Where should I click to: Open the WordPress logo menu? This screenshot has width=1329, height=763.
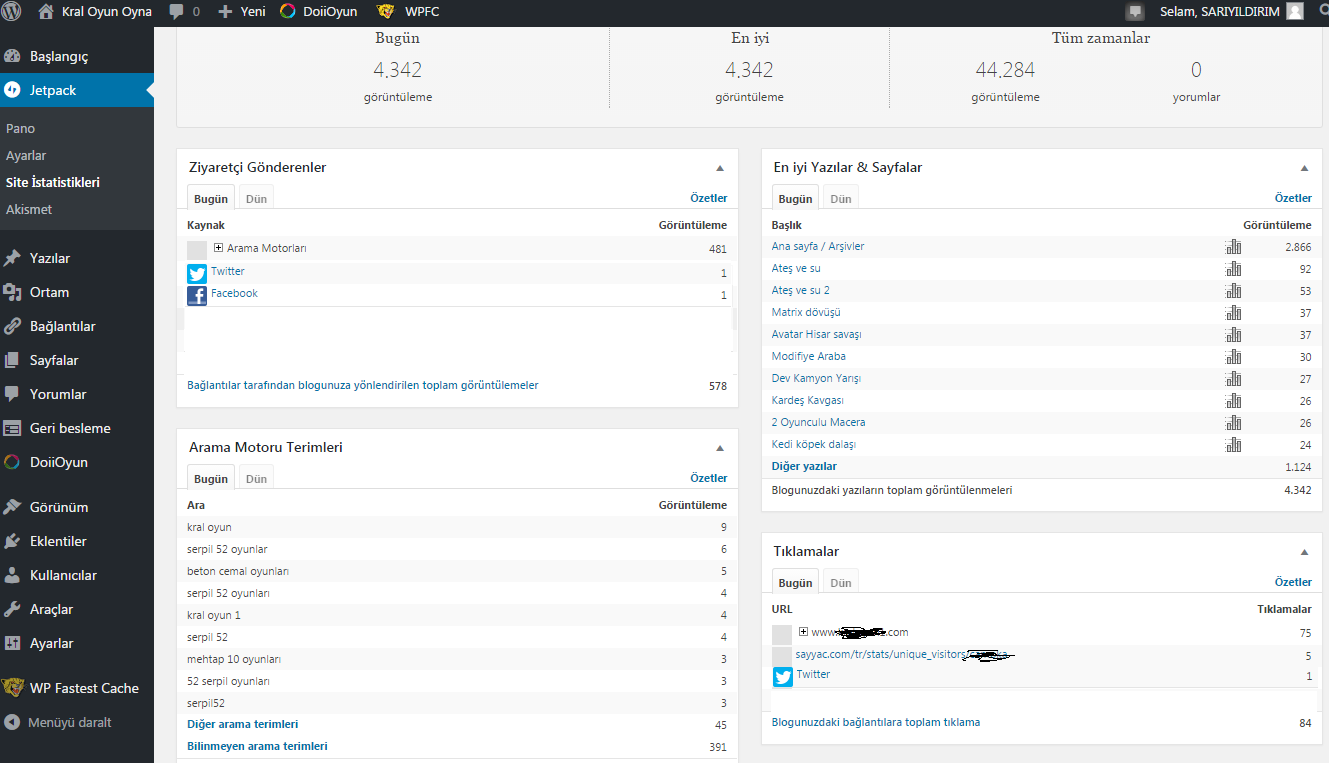tap(12, 12)
